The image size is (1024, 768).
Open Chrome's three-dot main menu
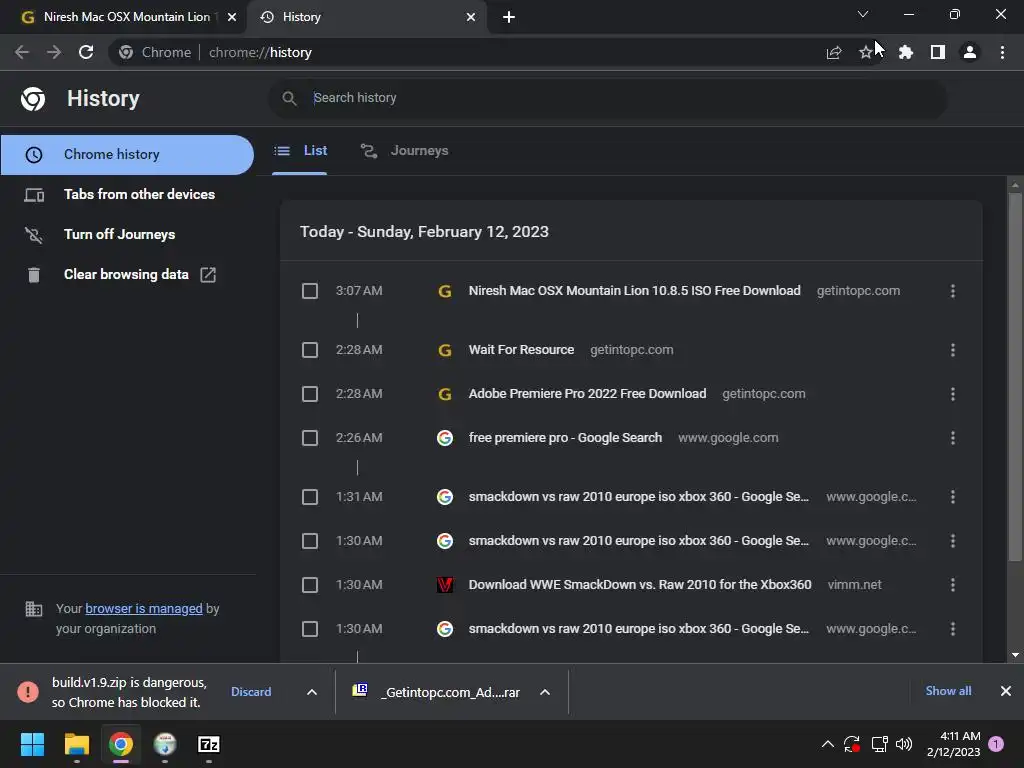point(1002,52)
